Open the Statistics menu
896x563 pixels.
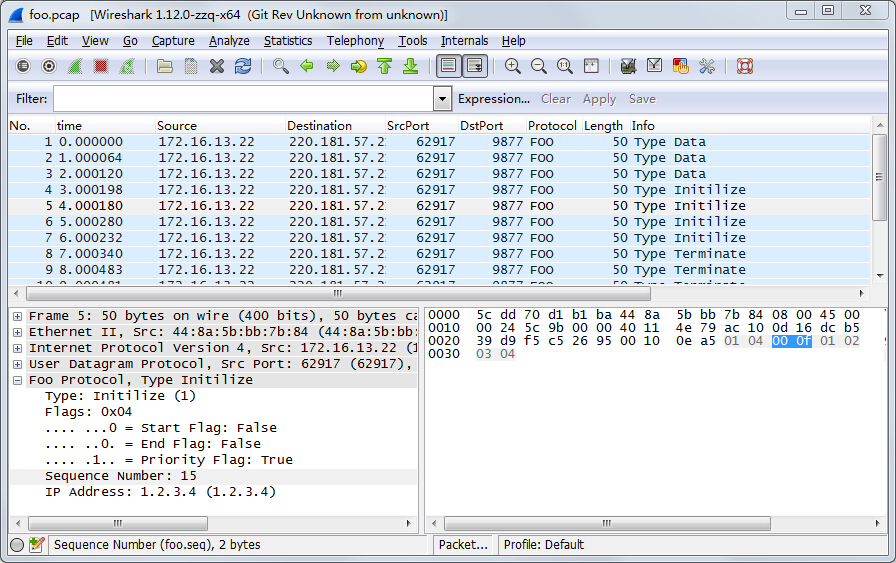pos(288,41)
